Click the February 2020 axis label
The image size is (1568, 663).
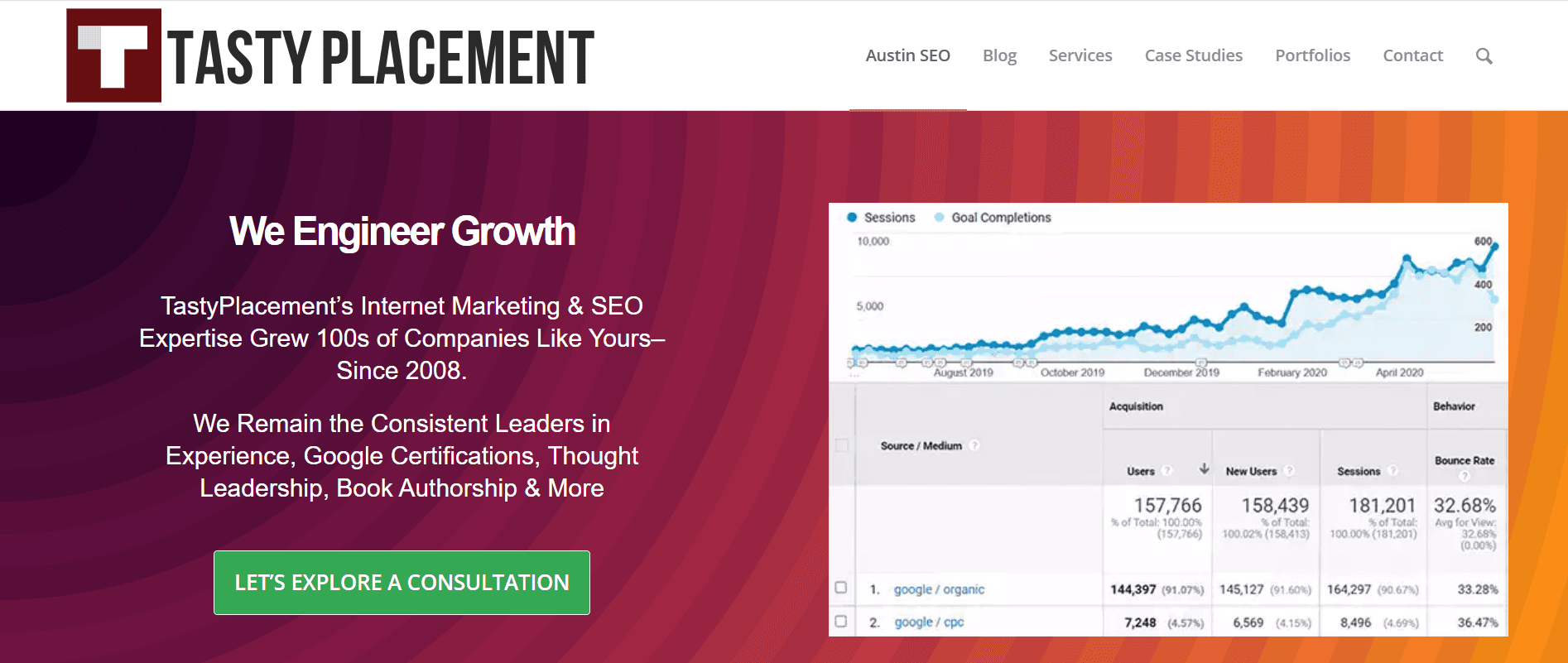pos(1291,372)
